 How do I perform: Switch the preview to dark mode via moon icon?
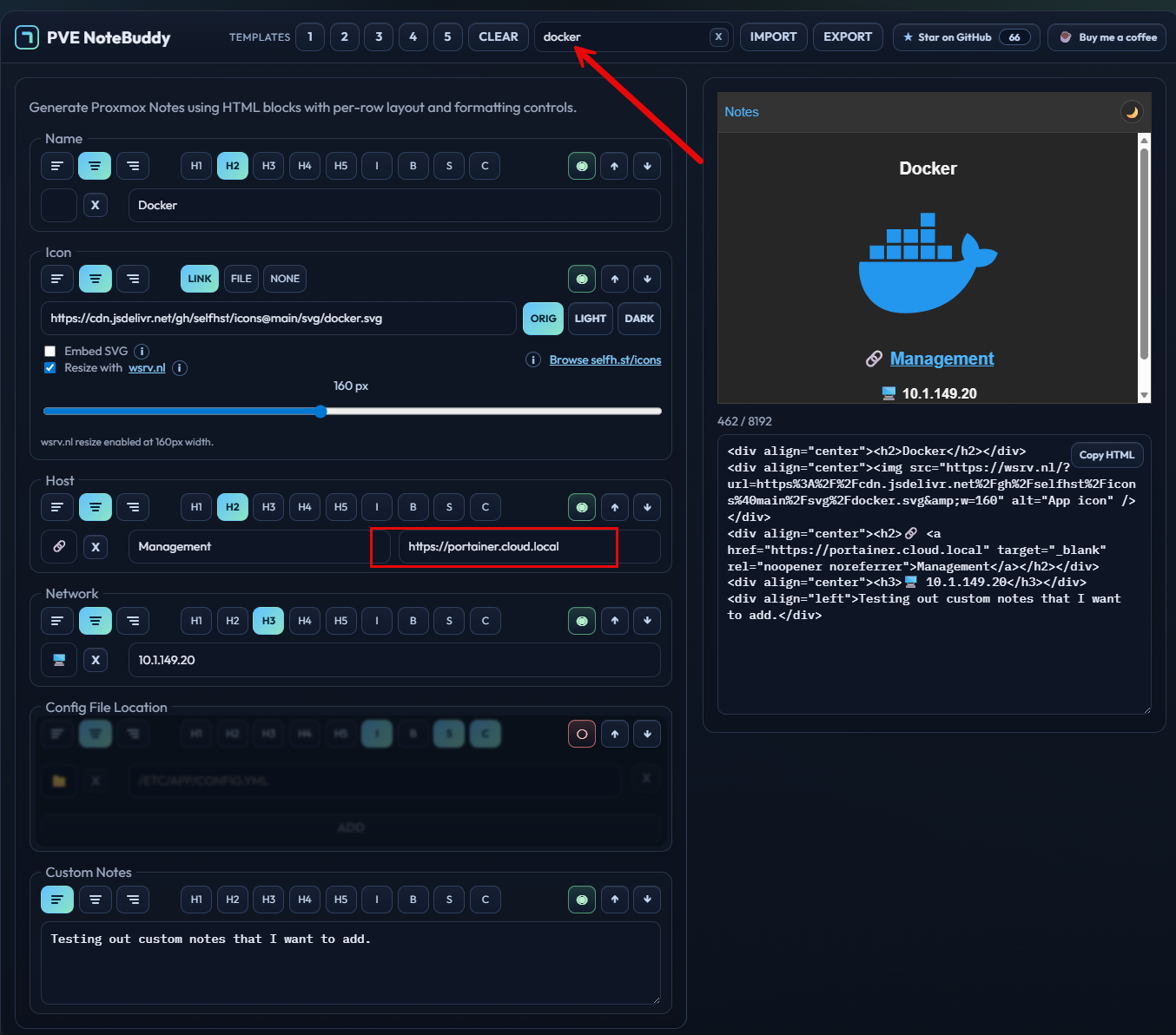[1131, 111]
